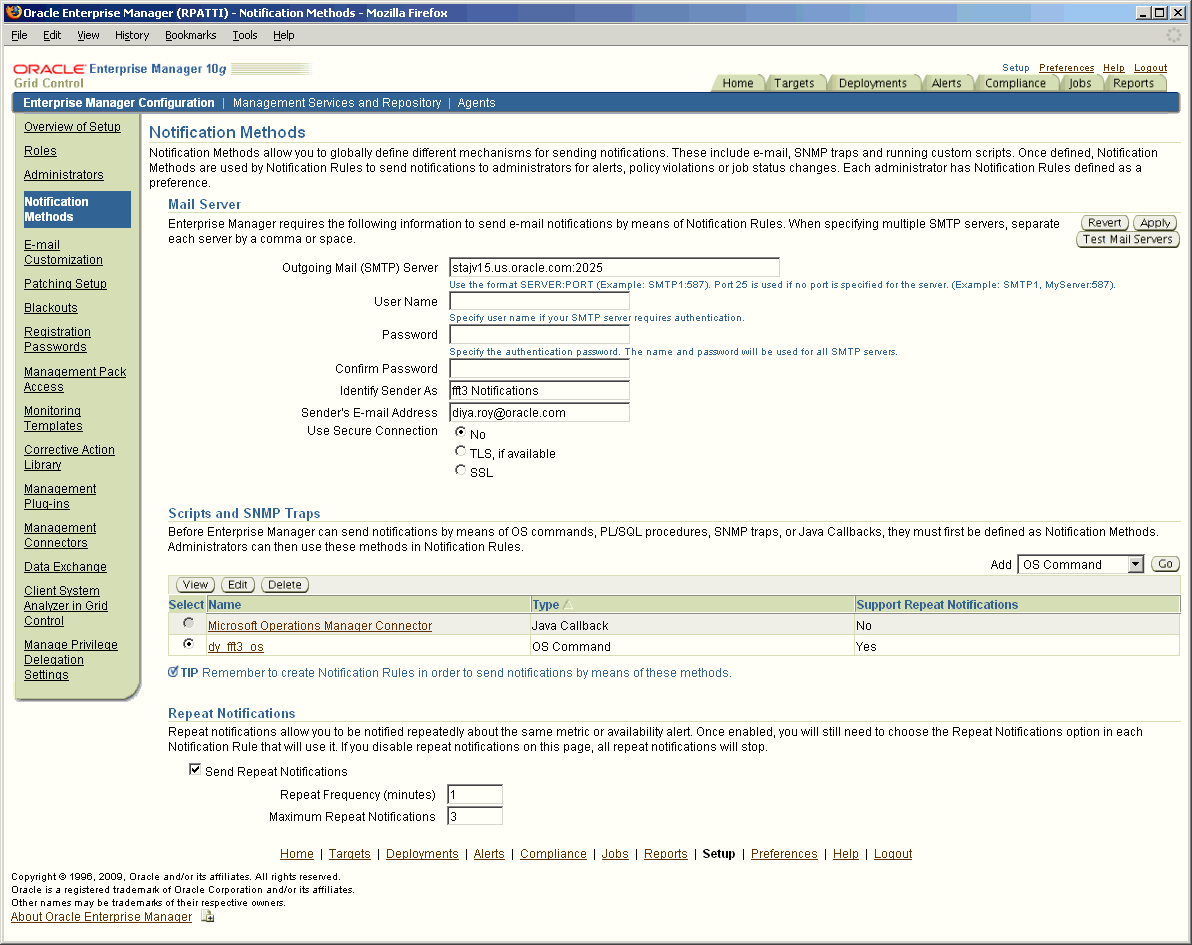
Task: Click the Confirm Password input field
Action: pyautogui.click(x=539, y=369)
